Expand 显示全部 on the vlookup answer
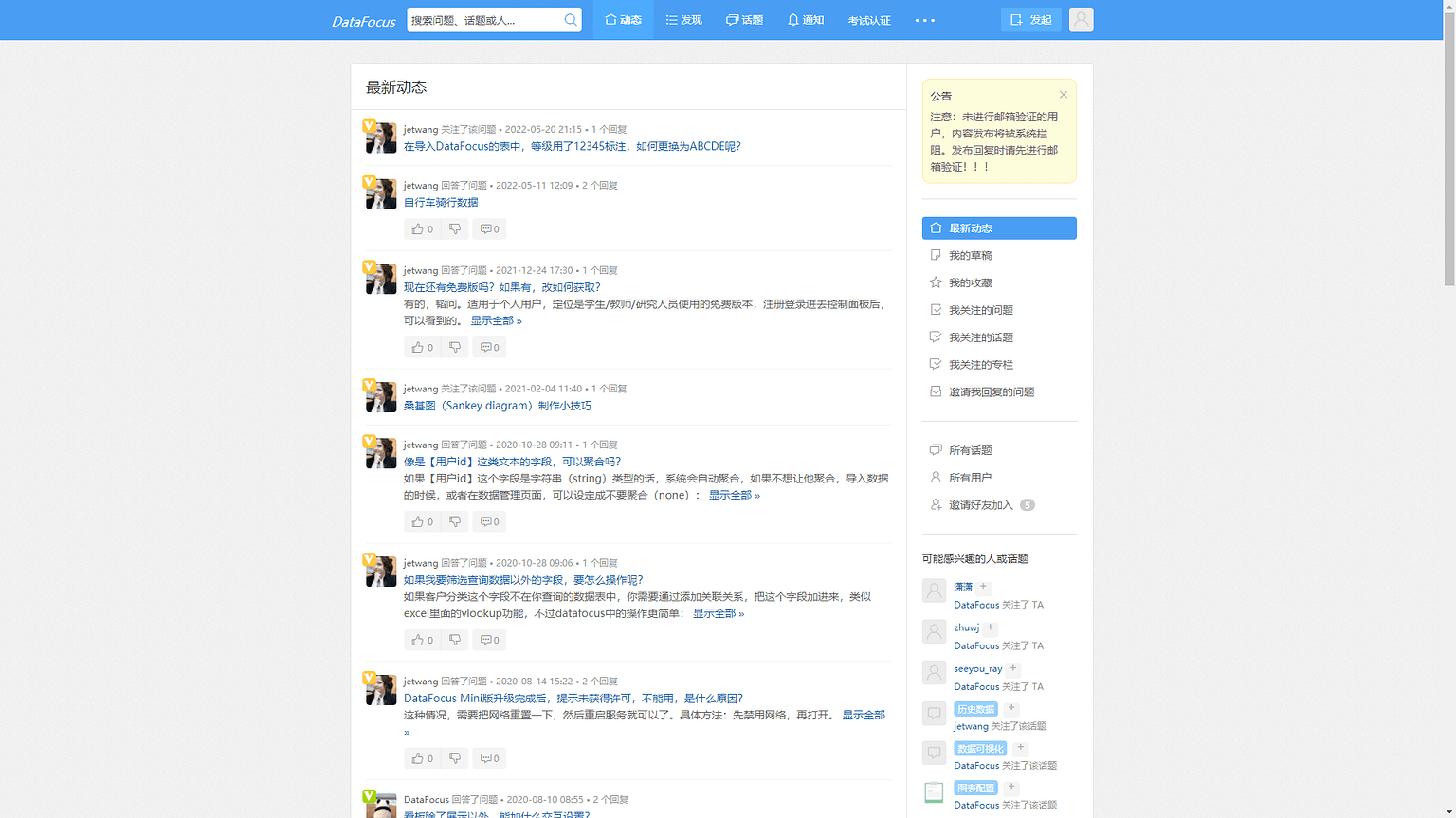1456x818 pixels. [x=719, y=614]
